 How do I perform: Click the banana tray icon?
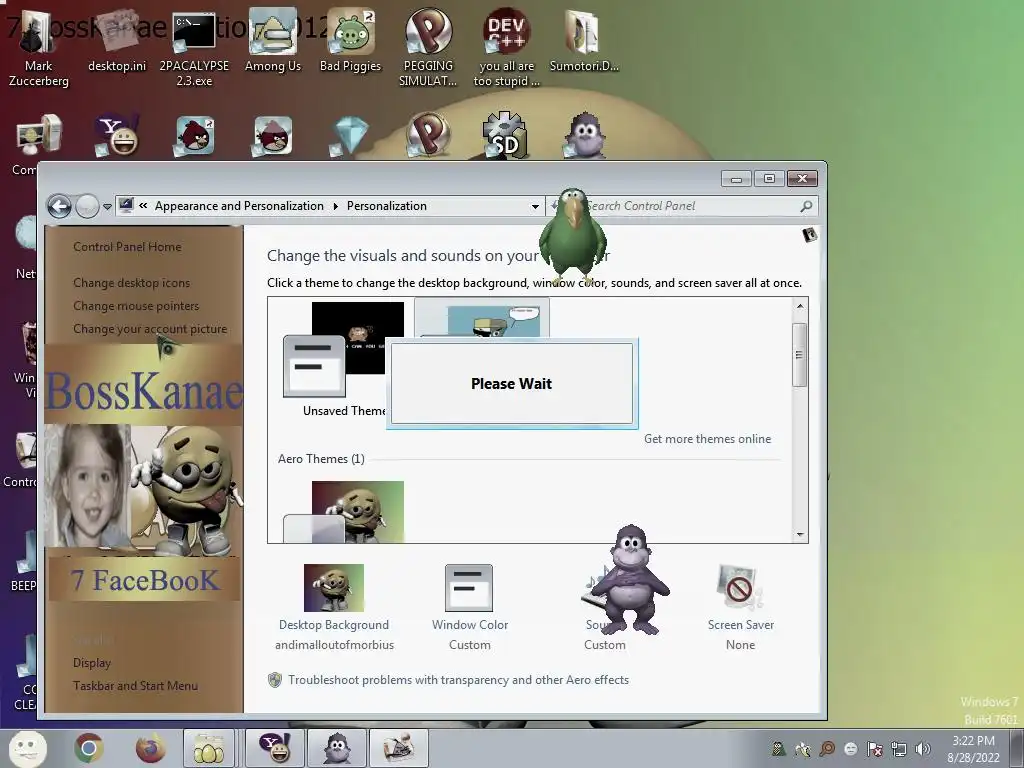coord(803,749)
